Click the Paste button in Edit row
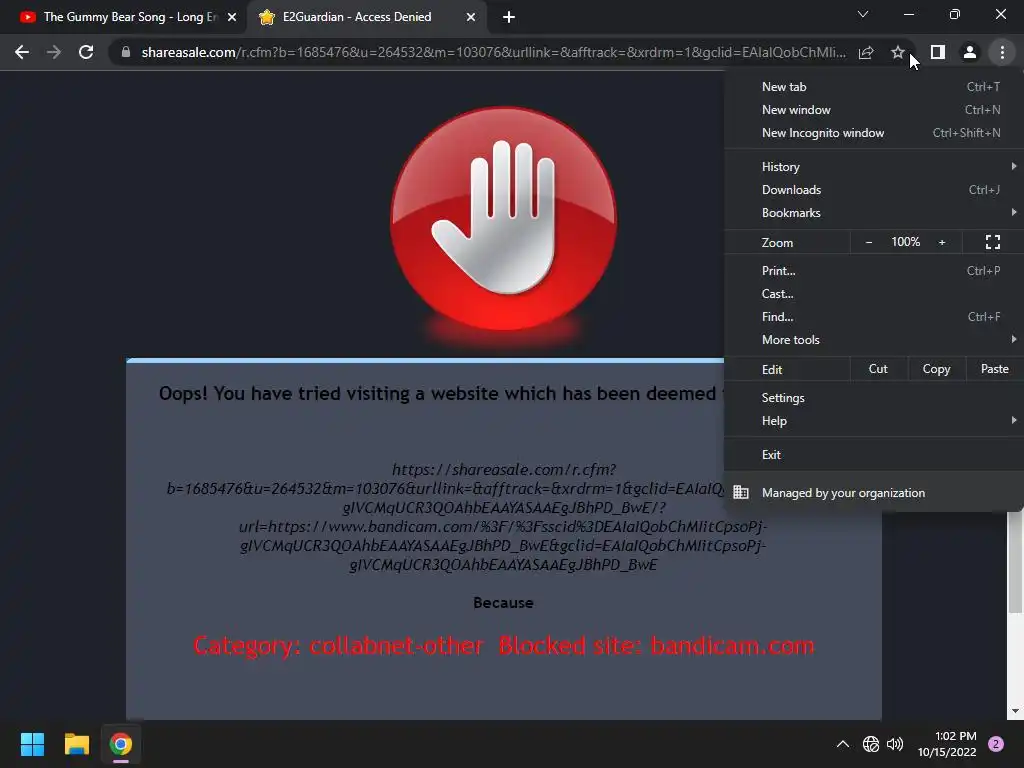 coord(994,369)
